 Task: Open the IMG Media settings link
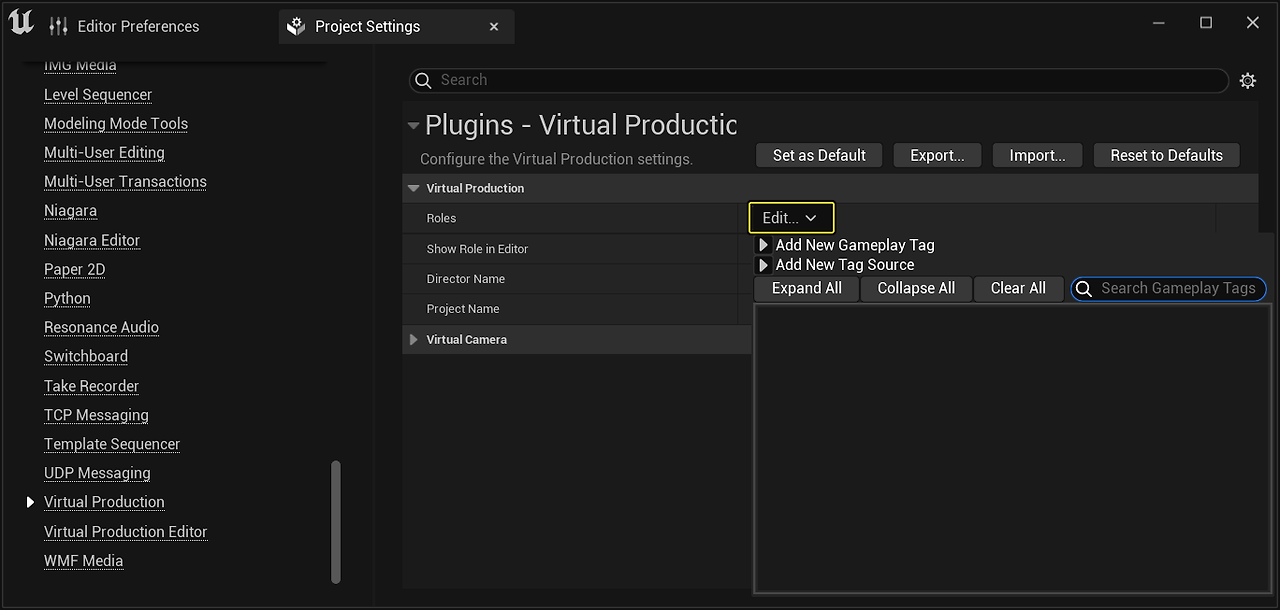point(80,66)
